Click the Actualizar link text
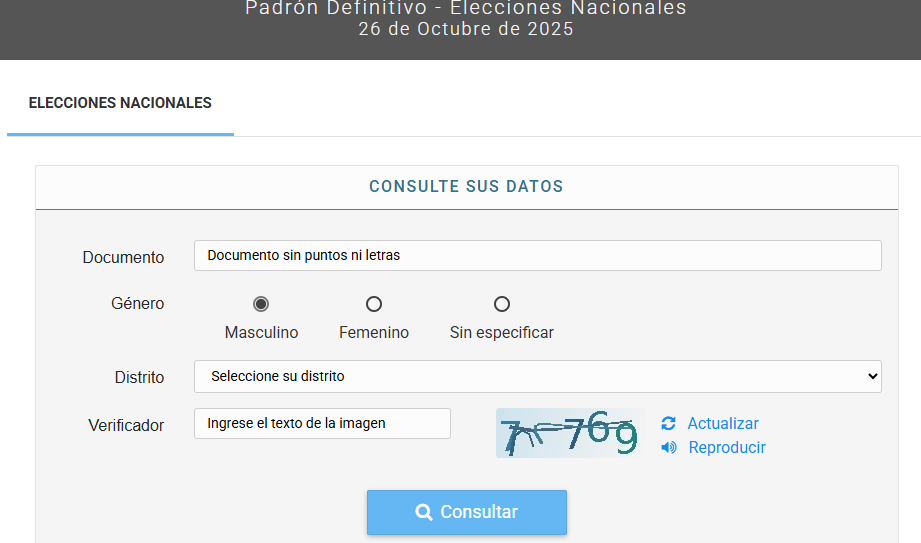The height and width of the screenshot is (543, 921). [x=723, y=424]
